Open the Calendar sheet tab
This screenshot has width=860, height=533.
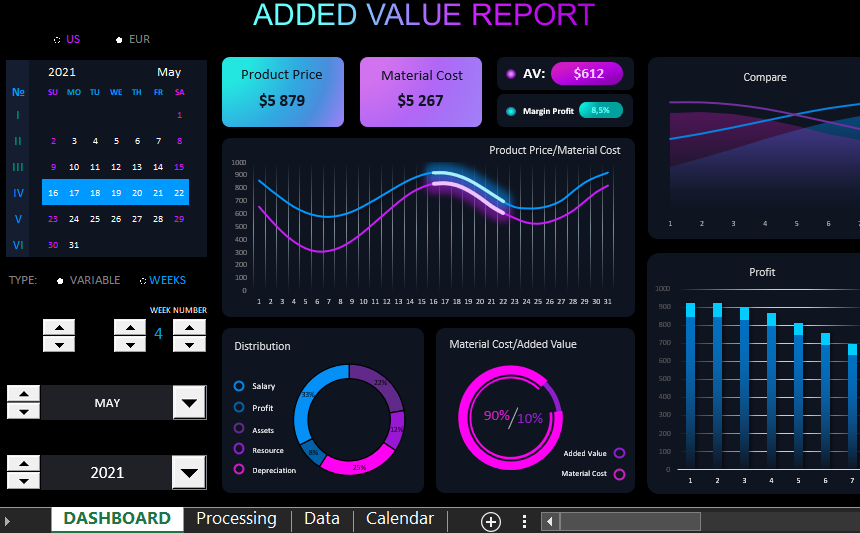pos(399,519)
